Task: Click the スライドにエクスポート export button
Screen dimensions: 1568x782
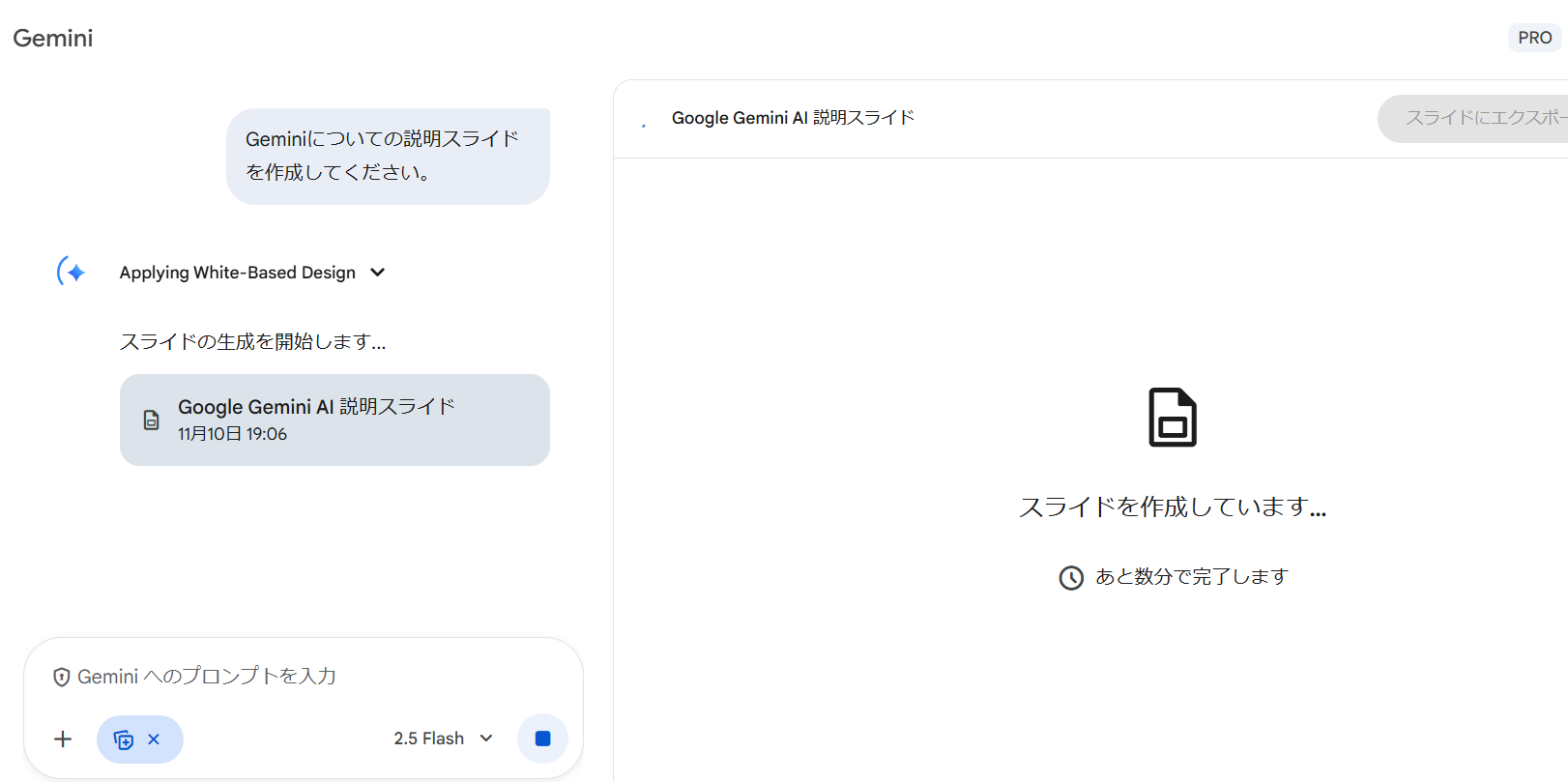Action: pyautogui.click(x=1473, y=118)
